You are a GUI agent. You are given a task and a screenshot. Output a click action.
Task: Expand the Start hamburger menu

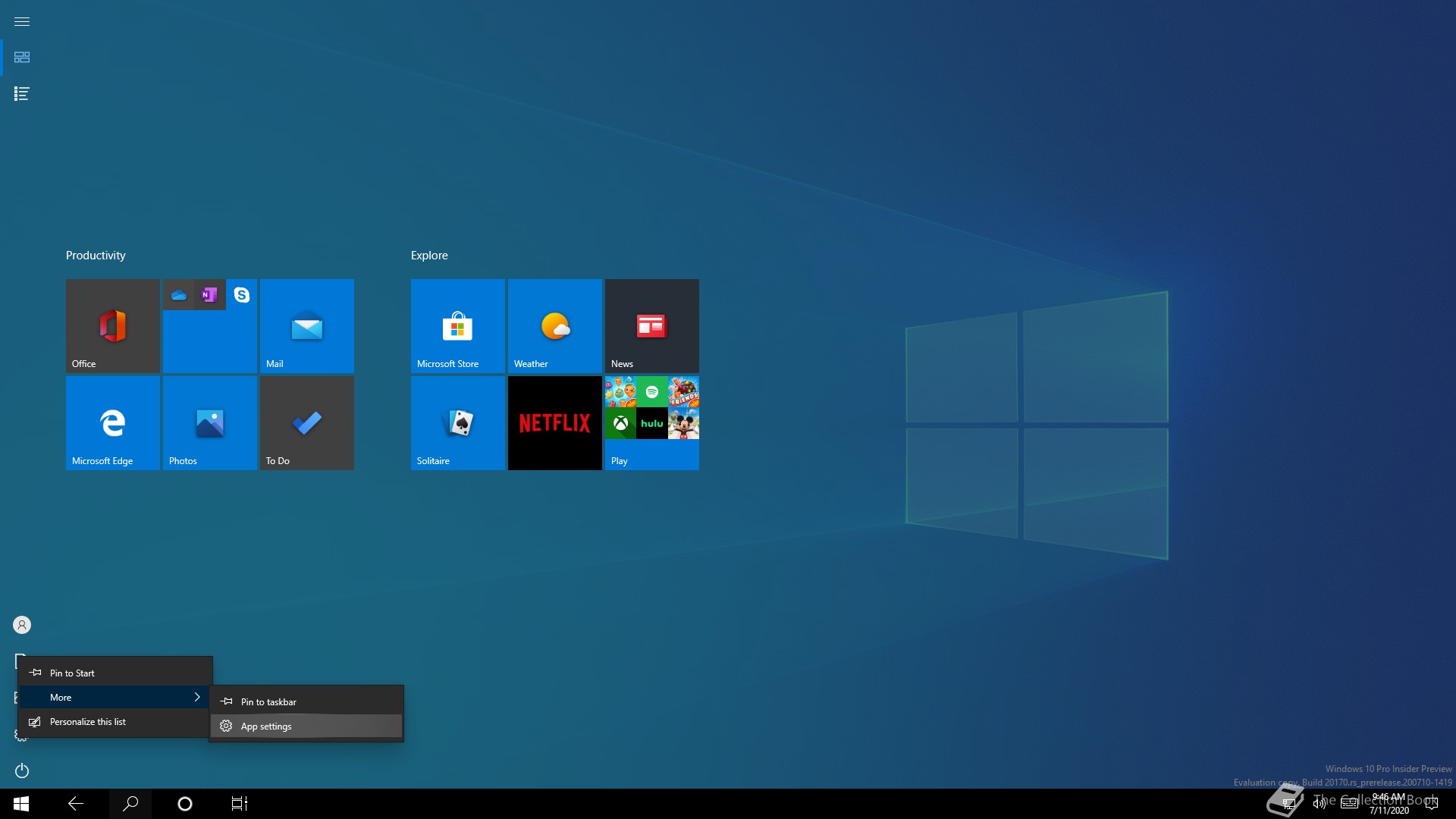[22, 21]
